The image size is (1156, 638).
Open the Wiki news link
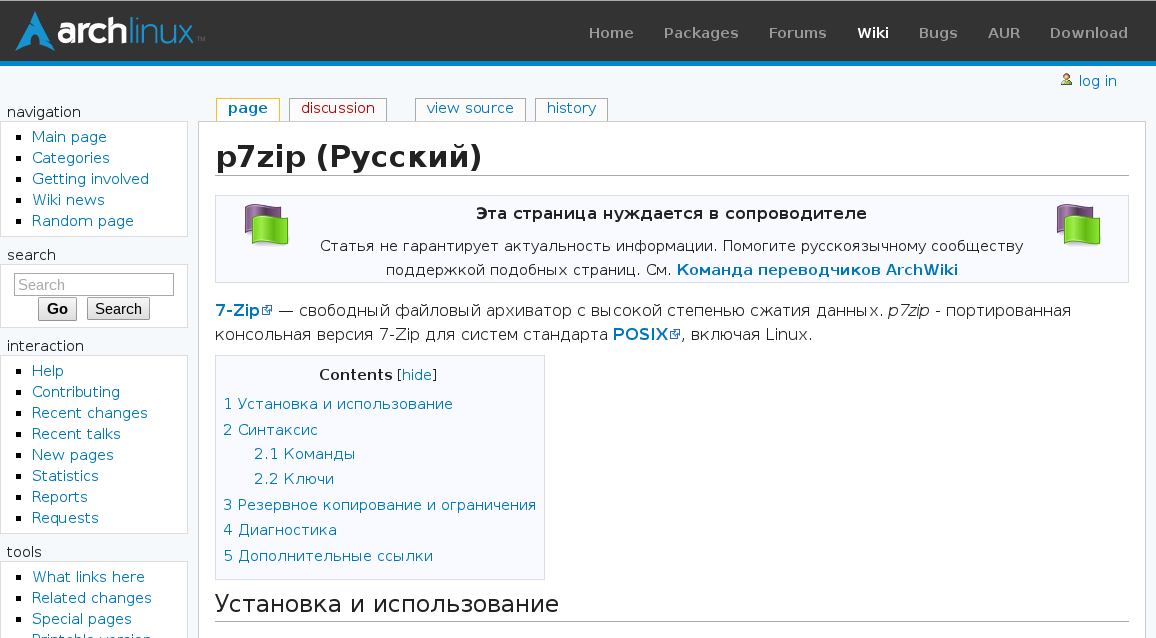pyautogui.click(x=68, y=200)
